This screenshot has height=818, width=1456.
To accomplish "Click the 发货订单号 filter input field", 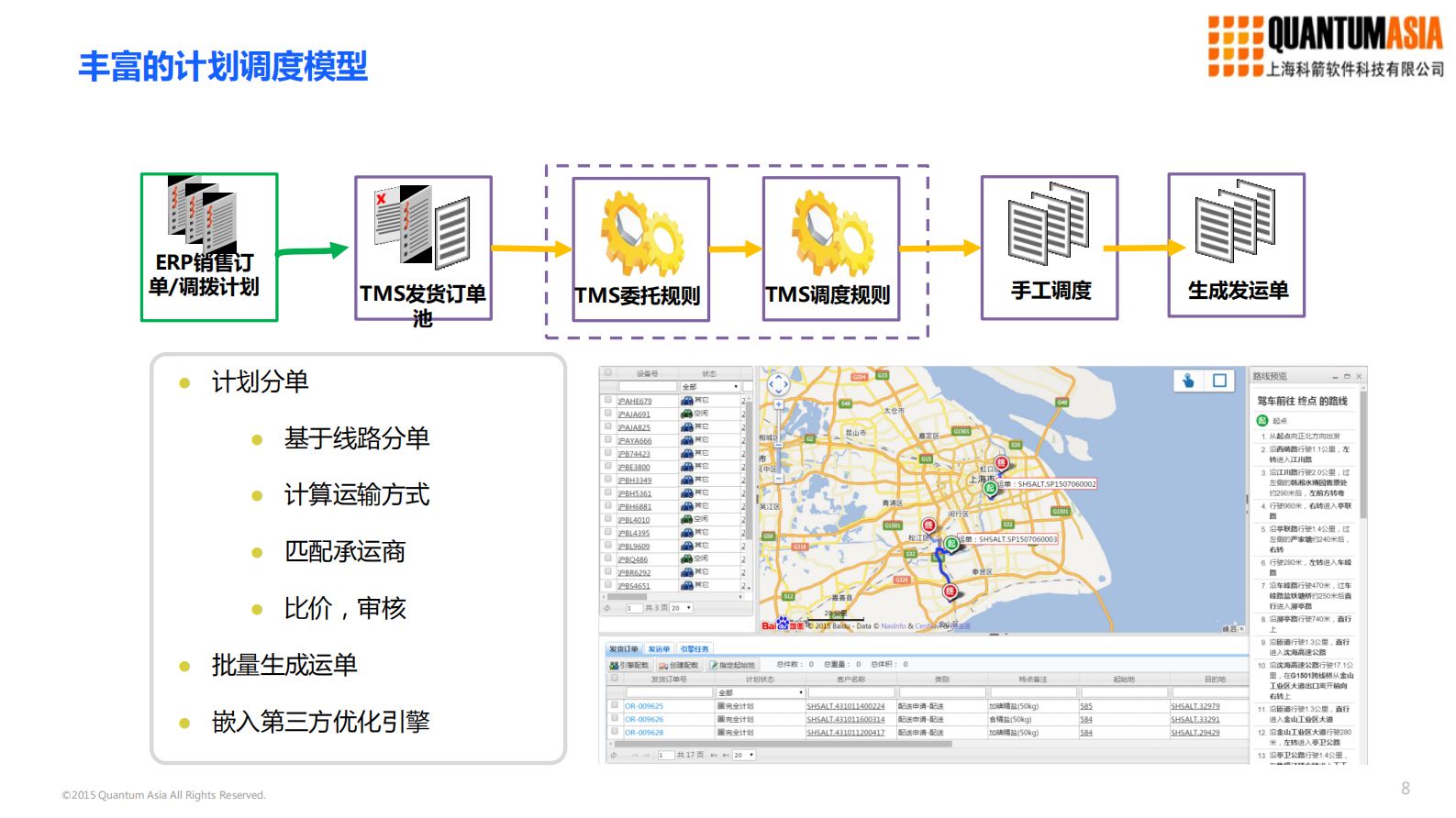I will point(669,692).
